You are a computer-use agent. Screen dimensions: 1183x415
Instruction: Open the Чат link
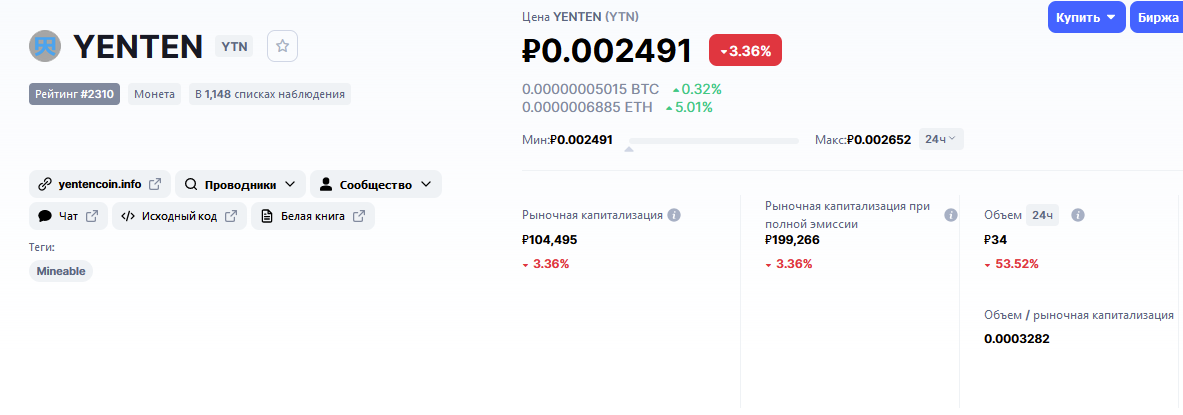pyautogui.click(x=69, y=216)
